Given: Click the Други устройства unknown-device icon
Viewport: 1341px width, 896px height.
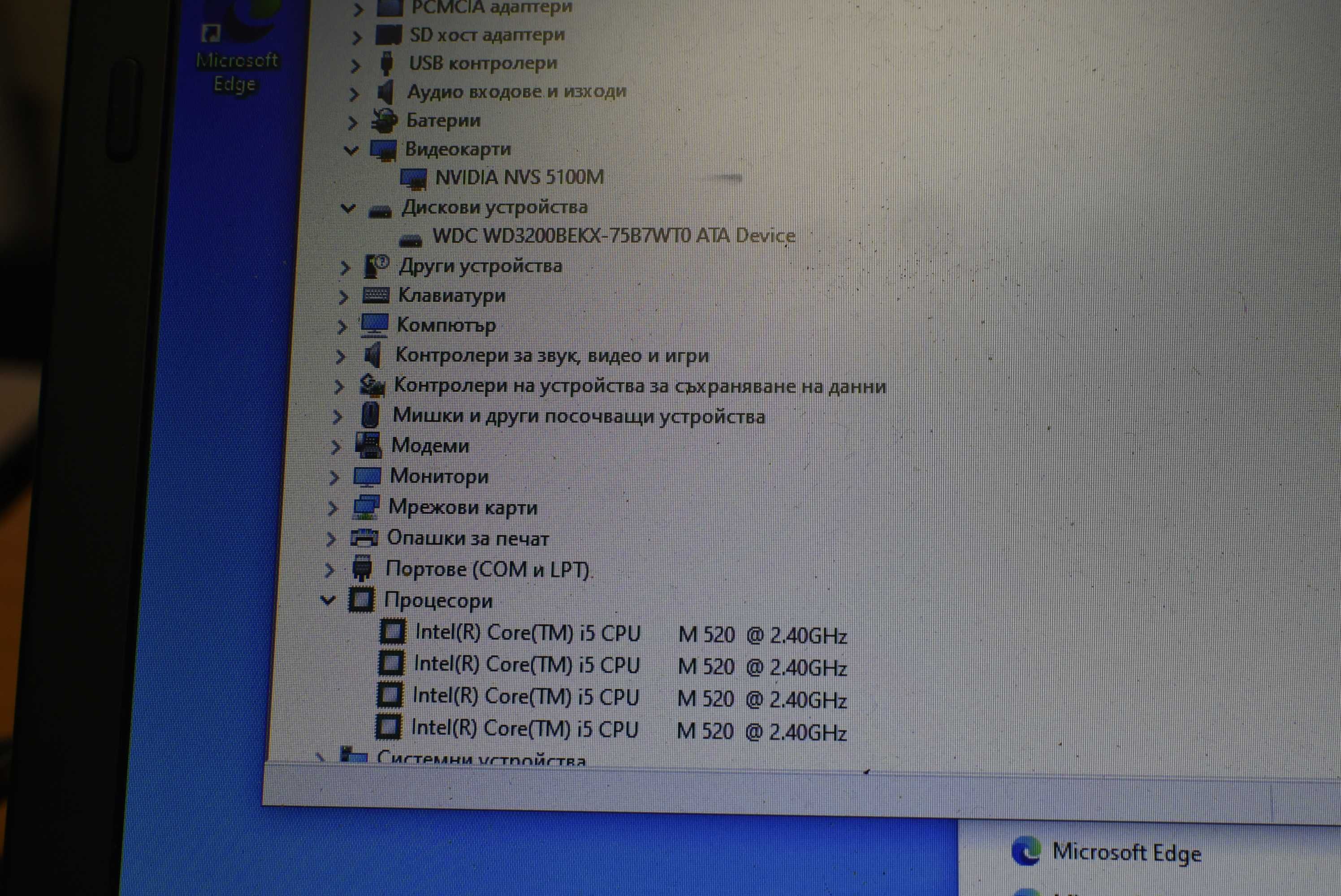Looking at the screenshot, I should pyautogui.click(x=376, y=266).
